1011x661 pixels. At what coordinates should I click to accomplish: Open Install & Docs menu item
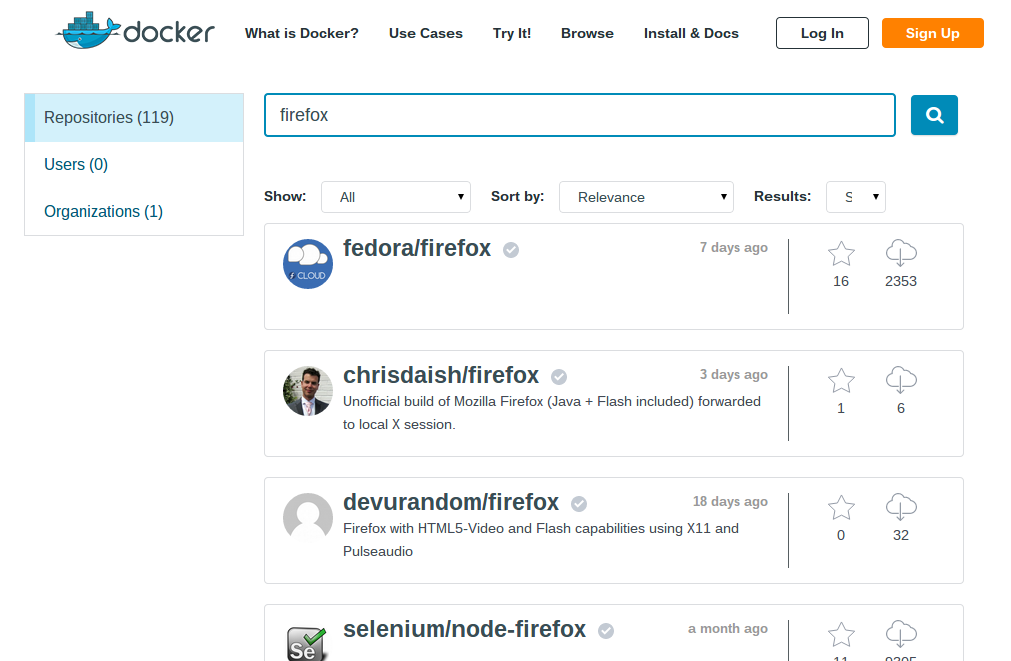coord(691,34)
